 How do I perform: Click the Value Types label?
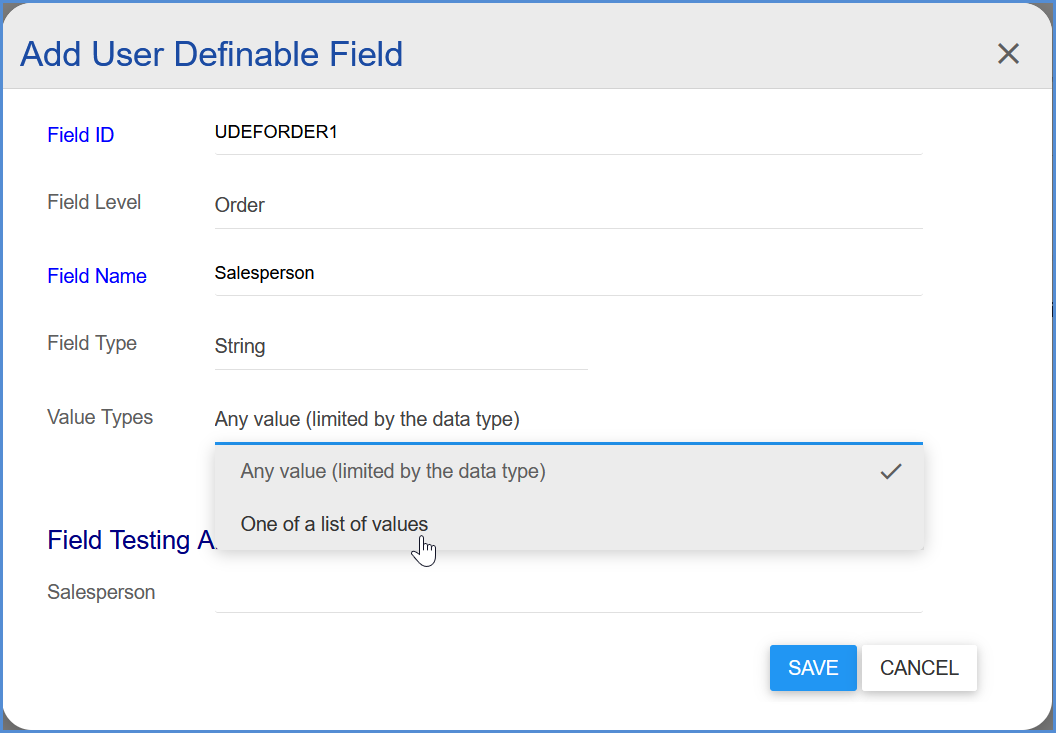click(x=100, y=417)
